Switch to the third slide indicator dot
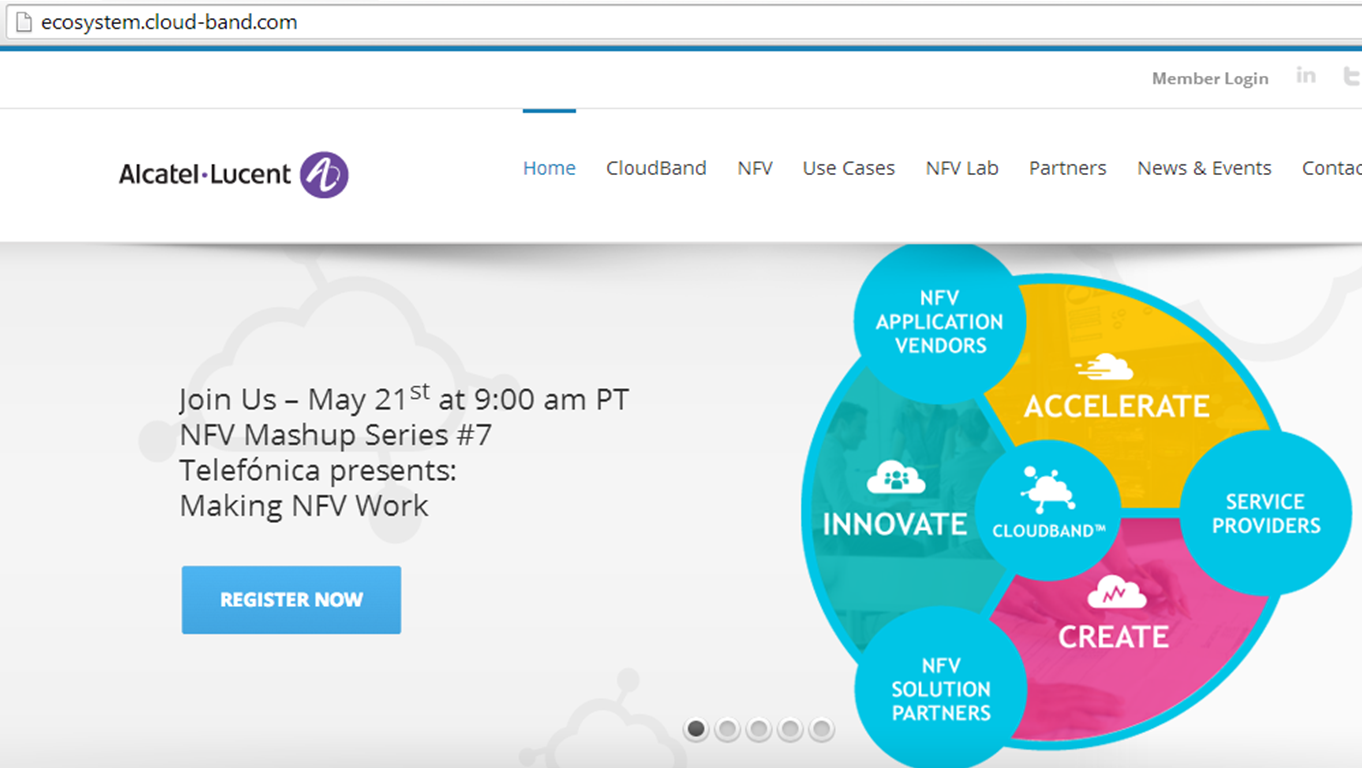1362x768 pixels. pos(759,730)
